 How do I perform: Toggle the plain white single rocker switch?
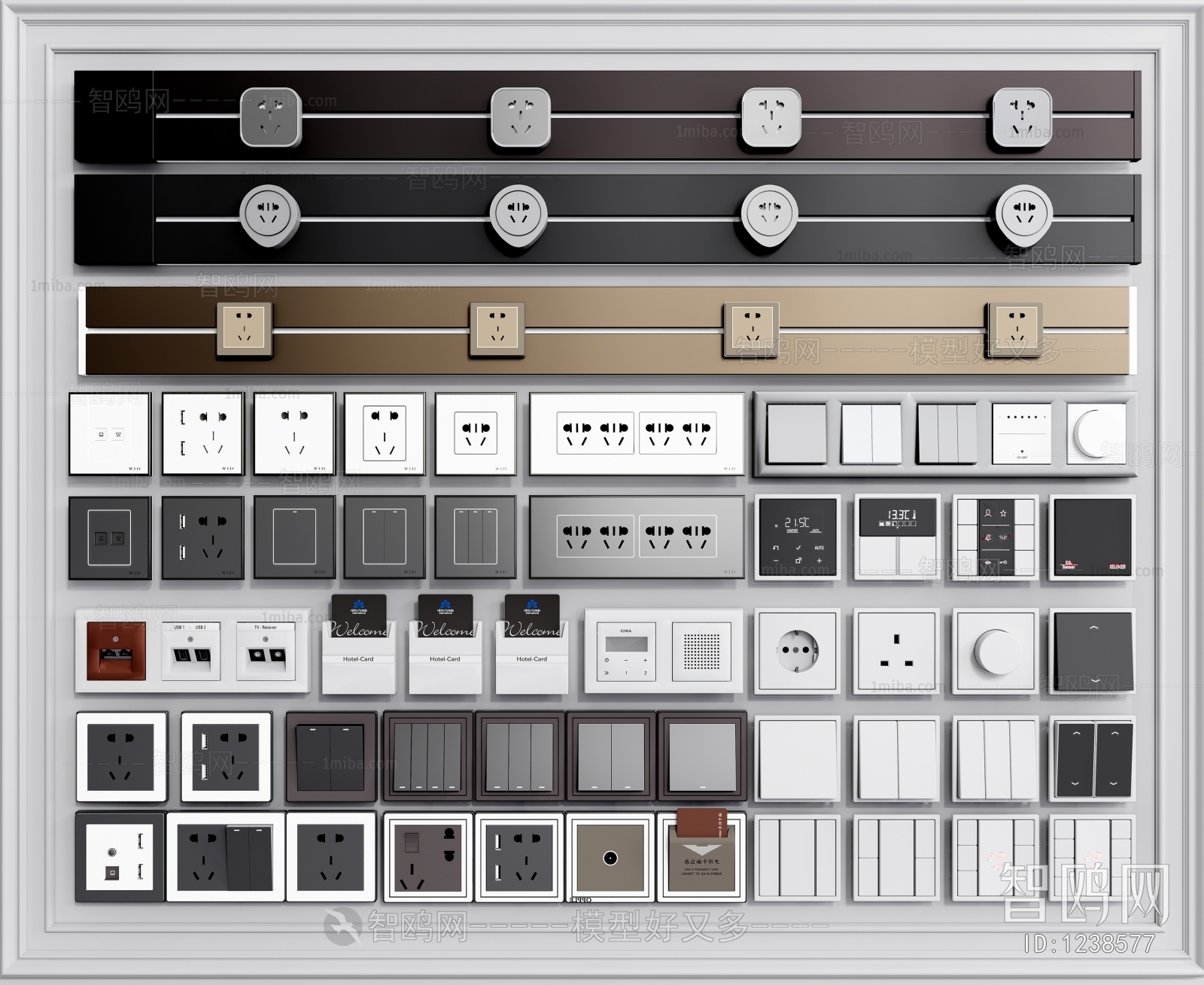click(798, 757)
